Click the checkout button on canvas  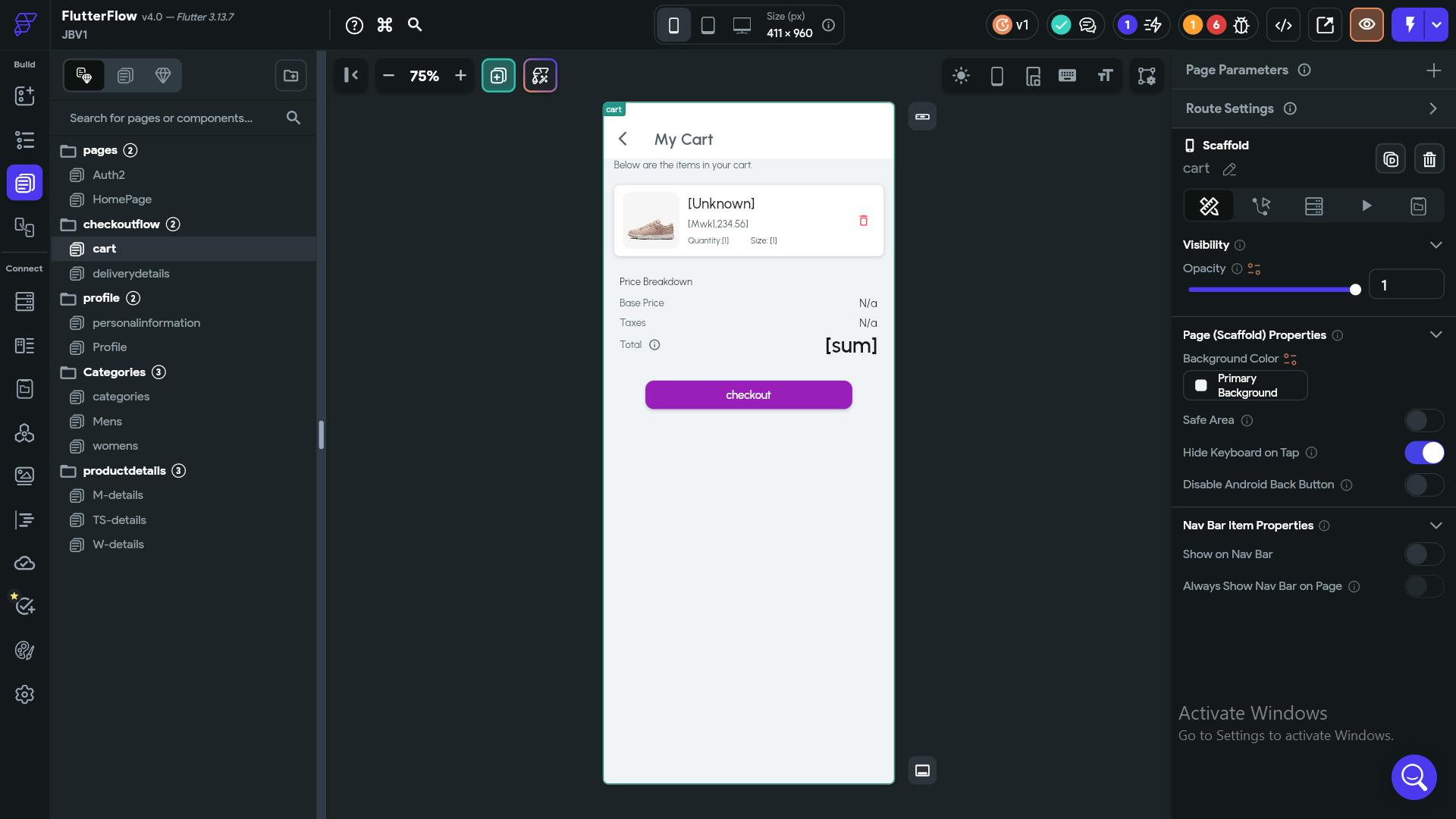pos(748,395)
